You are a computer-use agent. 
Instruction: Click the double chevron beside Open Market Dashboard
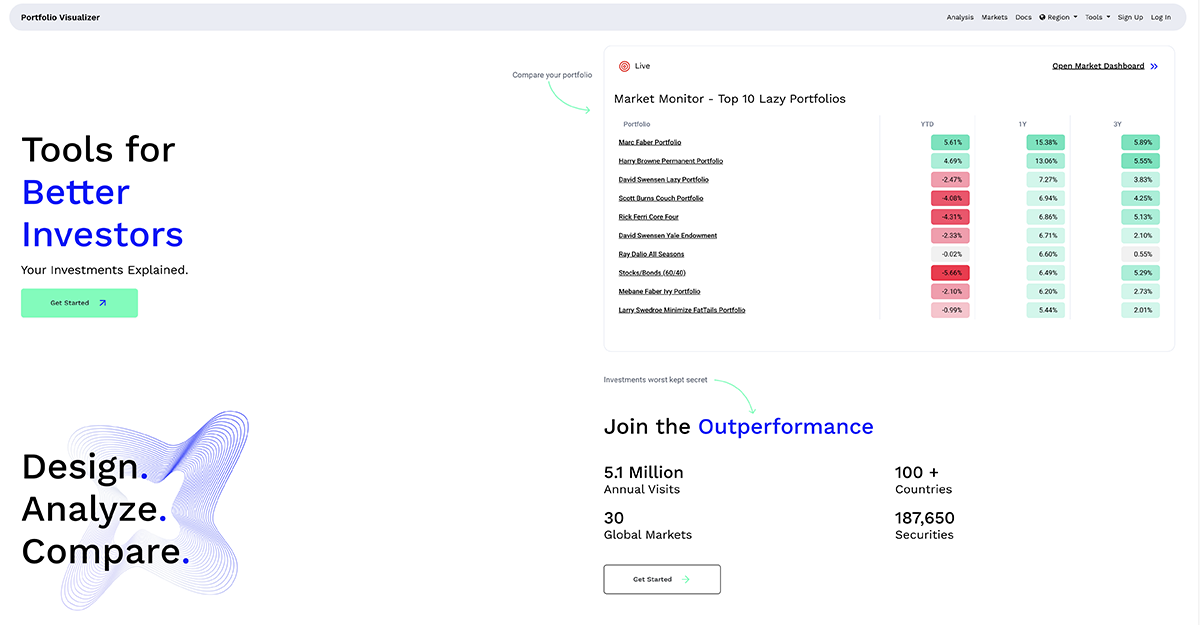[x=1154, y=66]
